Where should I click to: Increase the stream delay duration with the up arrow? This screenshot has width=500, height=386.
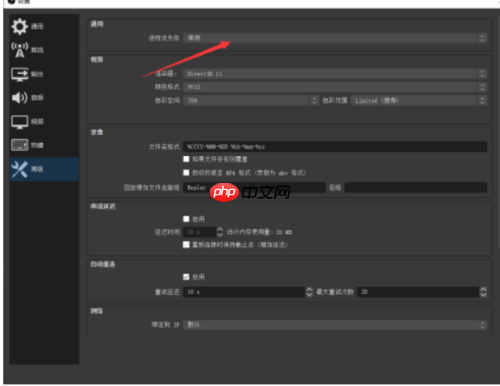pyautogui.click(x=220, y=229)
